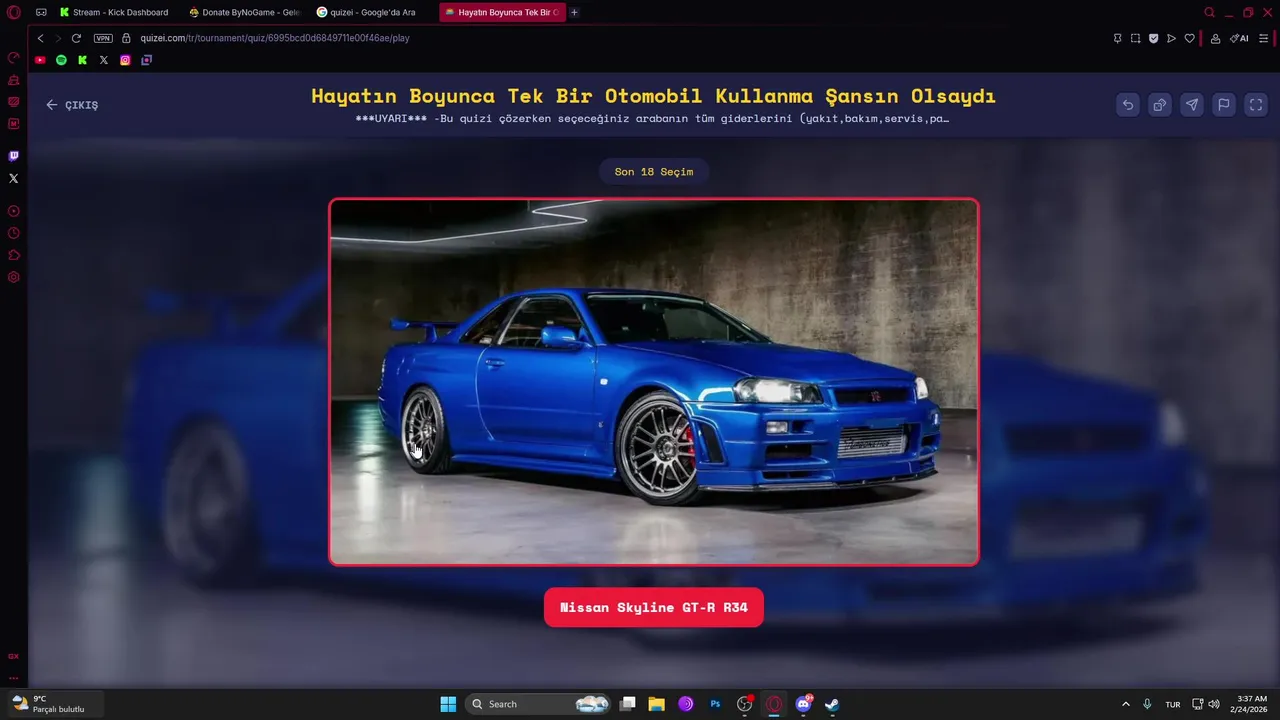
Task: Open History clock icon in sidebar
Action: (x=14, y=233)
